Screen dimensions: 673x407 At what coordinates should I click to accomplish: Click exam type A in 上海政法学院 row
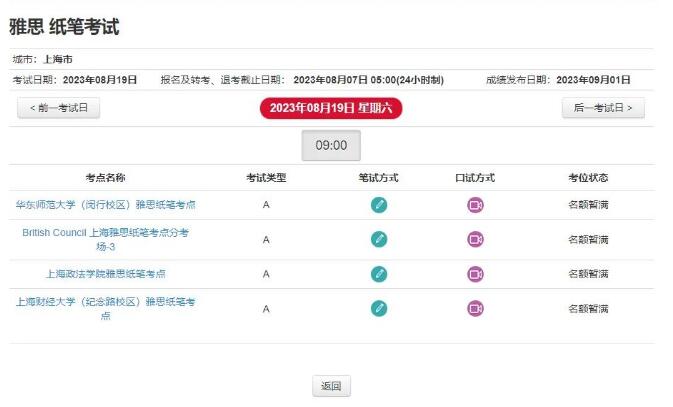point(266,274)
